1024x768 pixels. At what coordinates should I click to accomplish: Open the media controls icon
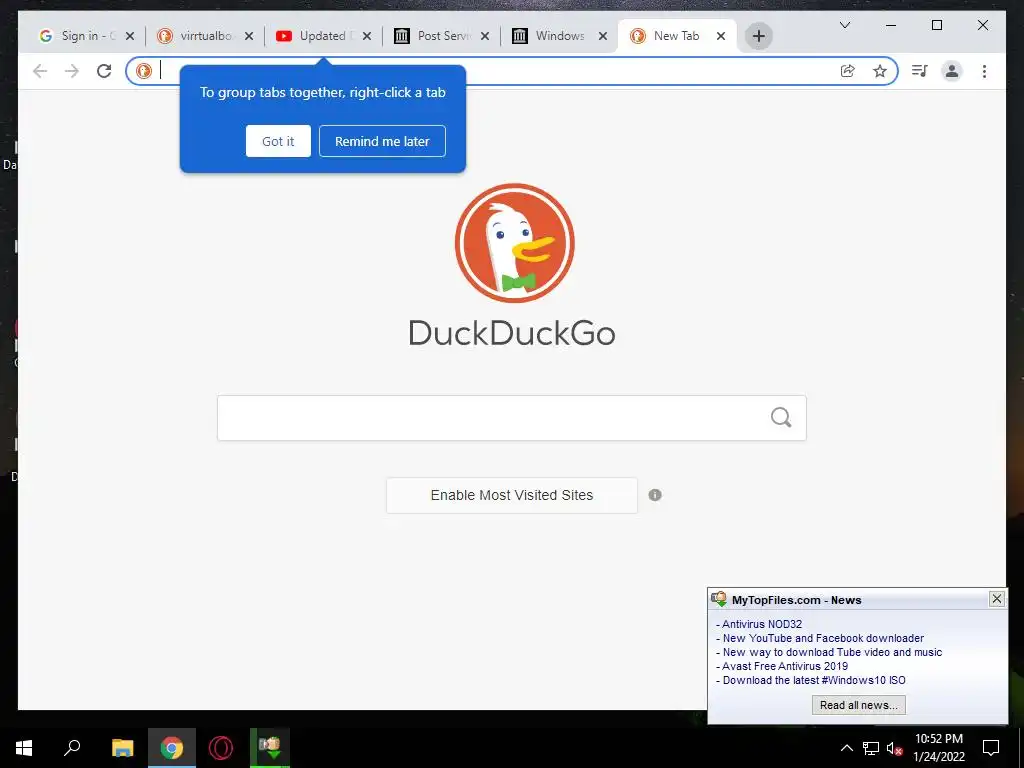click(x=920, y=71)
